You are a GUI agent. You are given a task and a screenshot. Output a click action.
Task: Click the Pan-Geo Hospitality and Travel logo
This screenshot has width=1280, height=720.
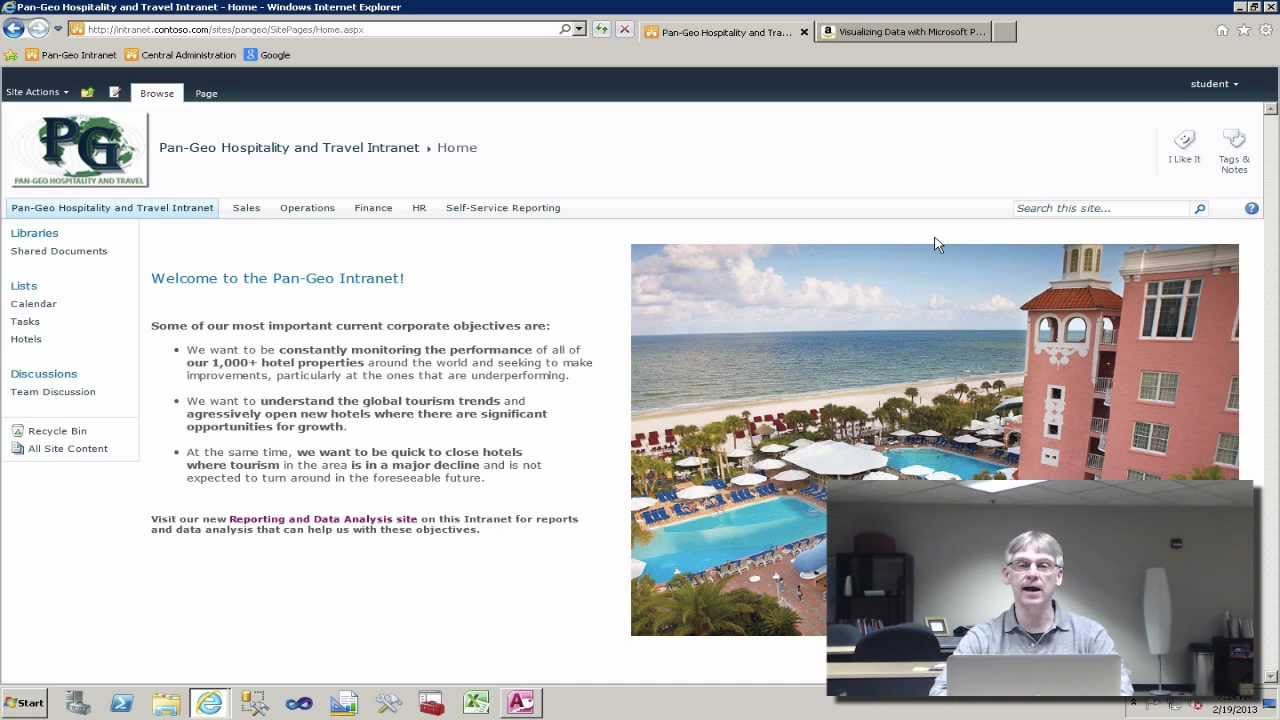click(80, 150)
